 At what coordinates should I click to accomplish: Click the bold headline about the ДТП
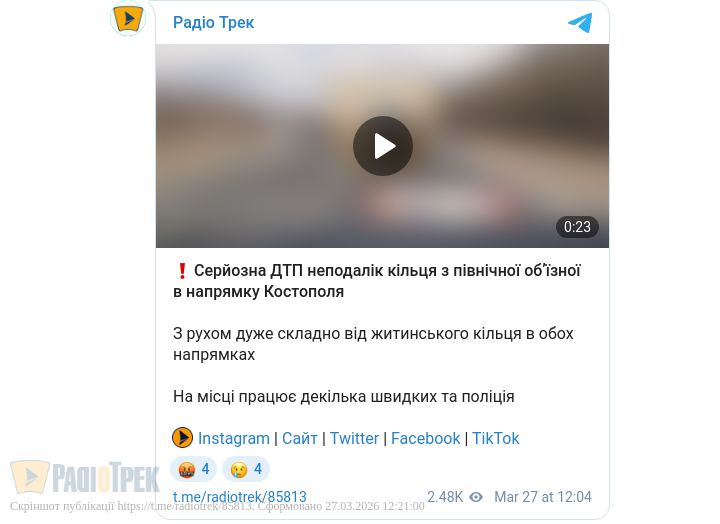pyautogui.click(x=377, y=281)
